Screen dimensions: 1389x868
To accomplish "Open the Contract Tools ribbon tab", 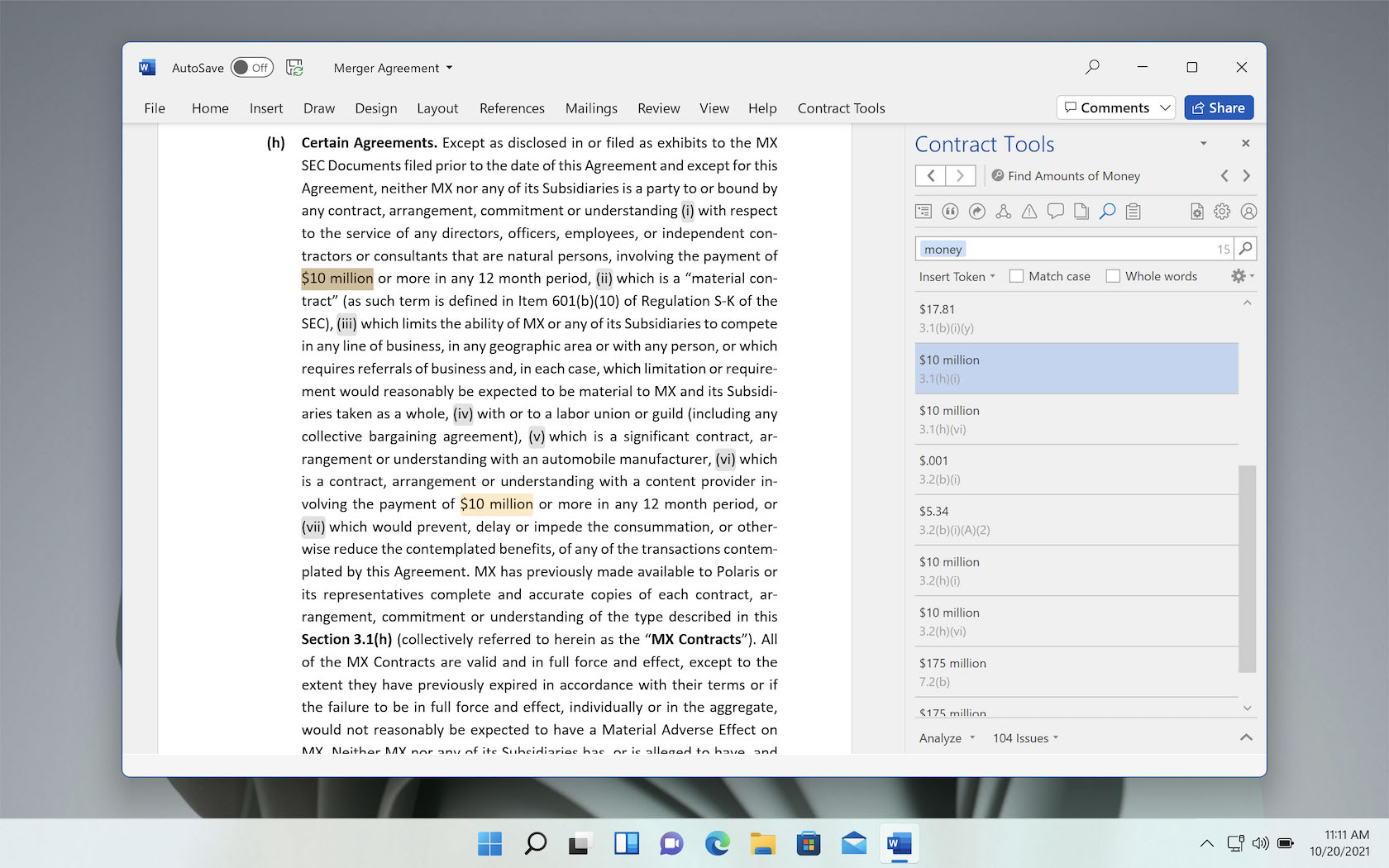I will pyautogui.click(x=841, y=108).
